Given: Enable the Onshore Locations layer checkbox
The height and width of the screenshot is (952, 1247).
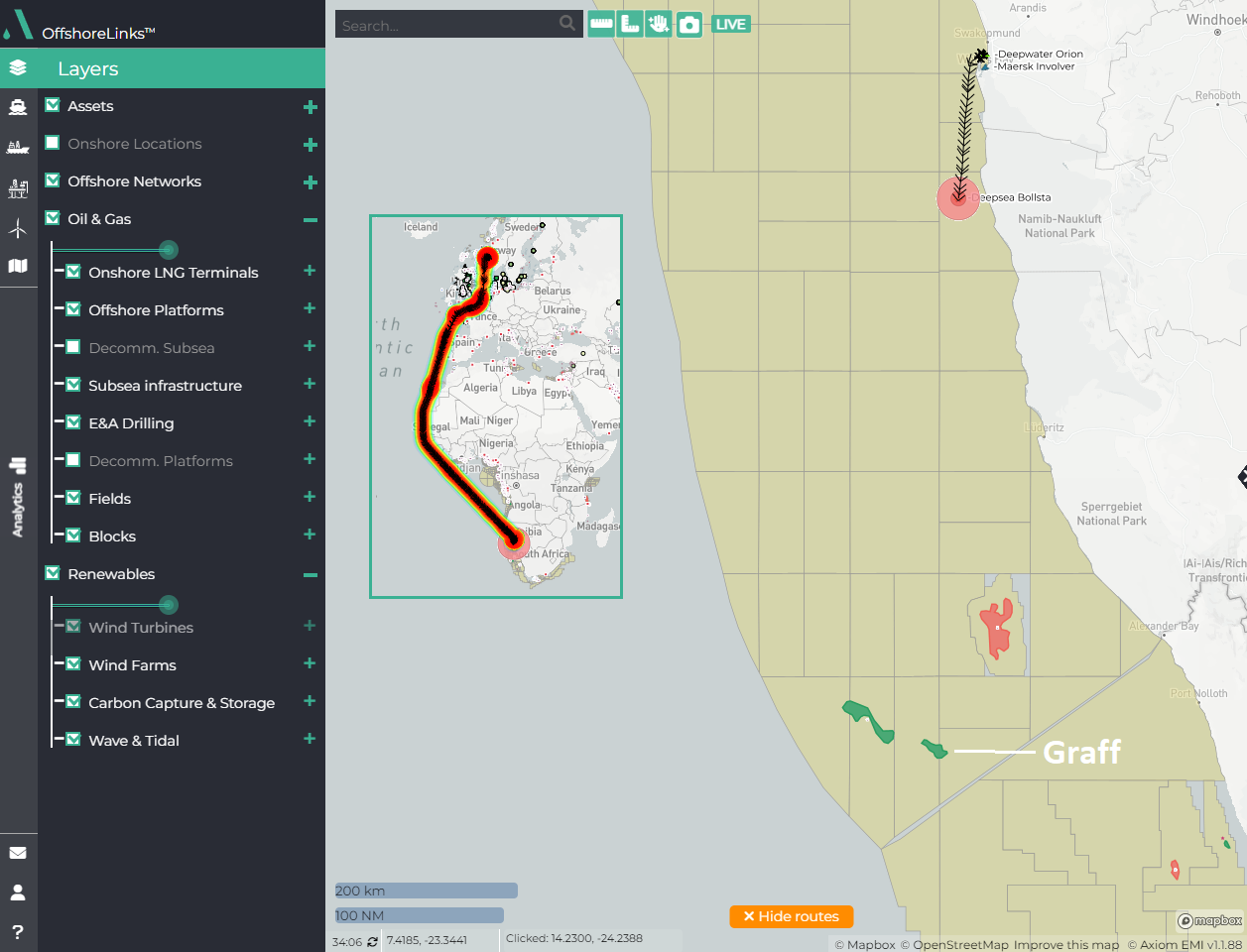Looking at the screenshot, I should click(53, 144).
